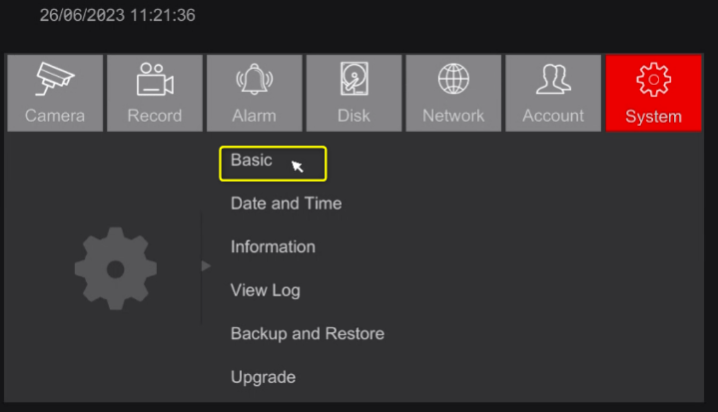Screen dimensions: 718x412
Task: Open the Basic settings entry
Action: coord(251,160)
